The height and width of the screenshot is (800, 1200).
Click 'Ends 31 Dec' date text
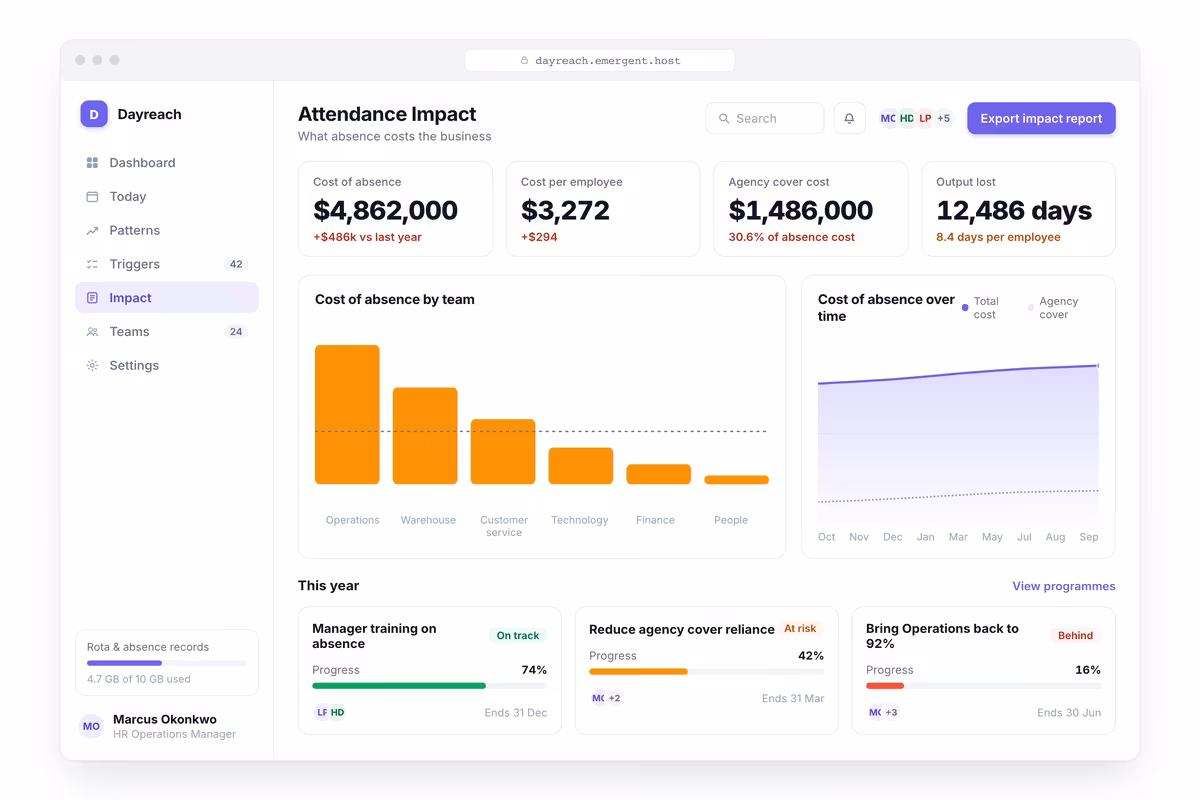click(x=516, y=713)
